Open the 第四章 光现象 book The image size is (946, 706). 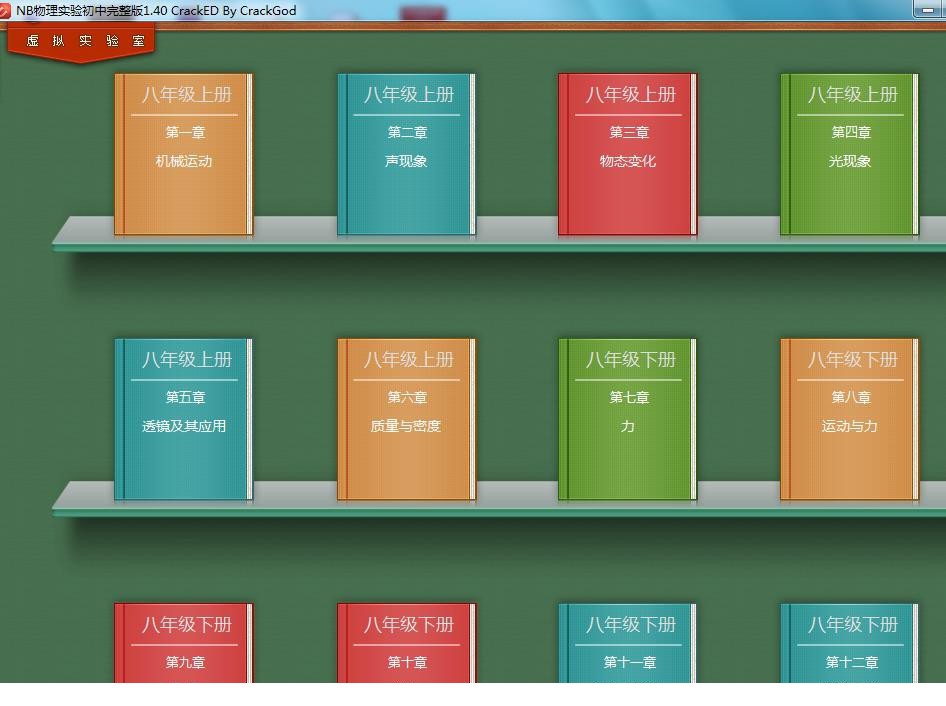(849, 154)
